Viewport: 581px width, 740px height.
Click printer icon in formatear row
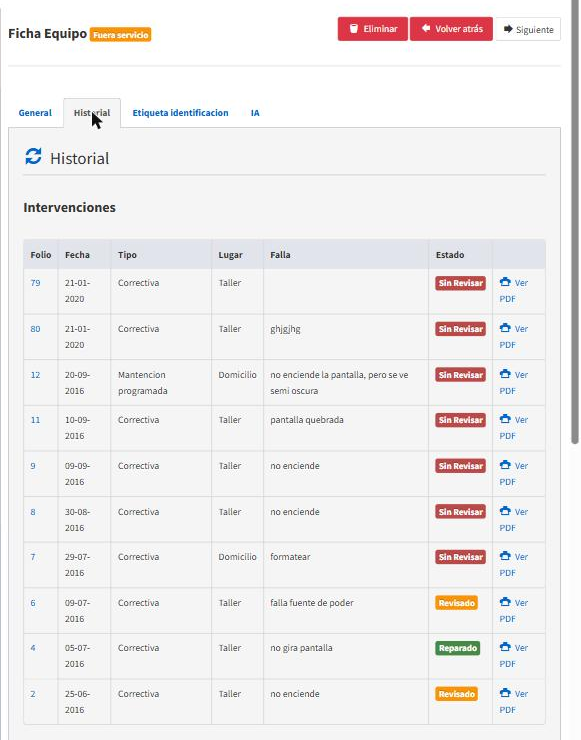click(x=505, y=555)
